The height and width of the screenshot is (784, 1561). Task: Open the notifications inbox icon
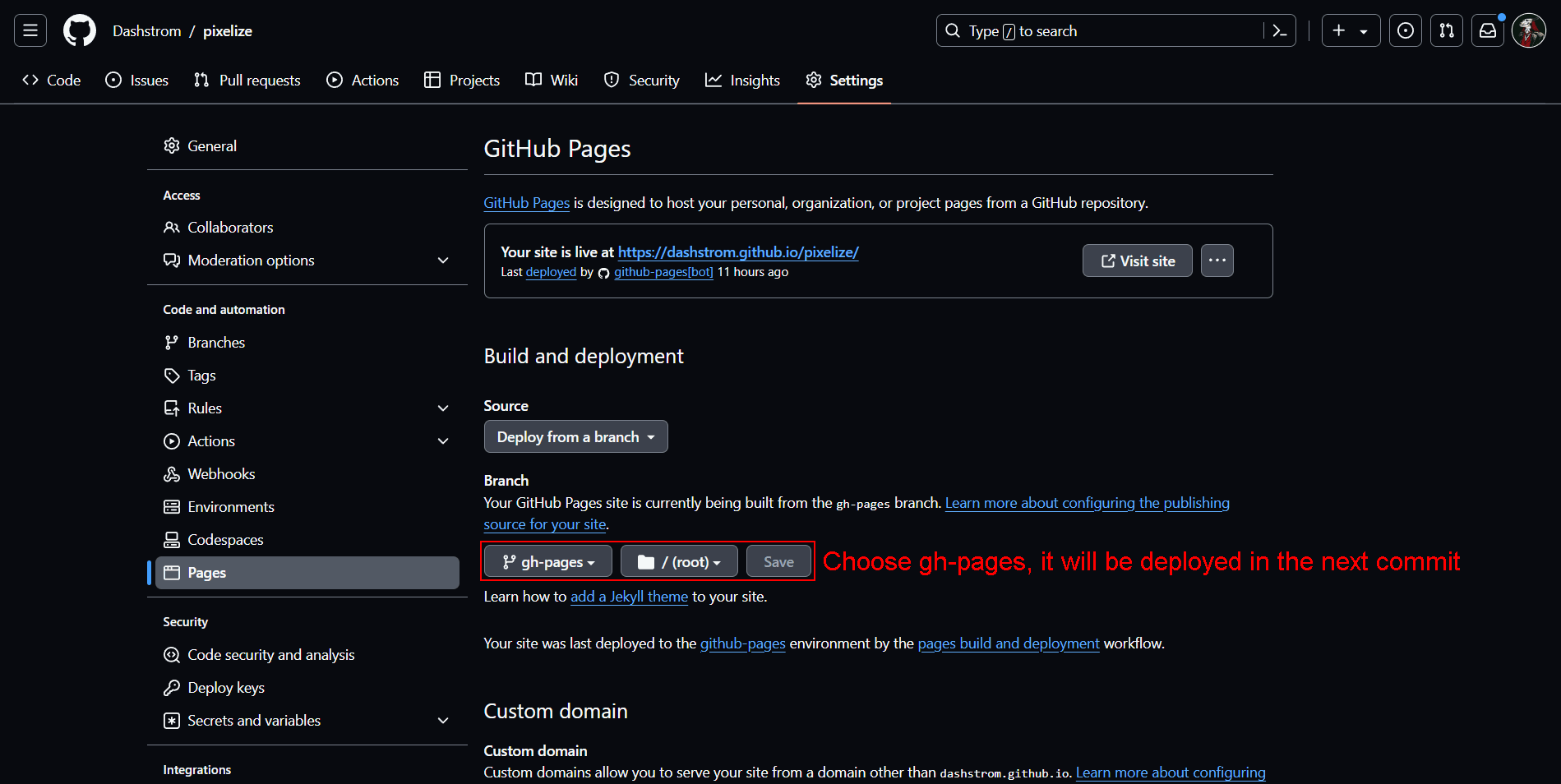tap(1488, 30)
